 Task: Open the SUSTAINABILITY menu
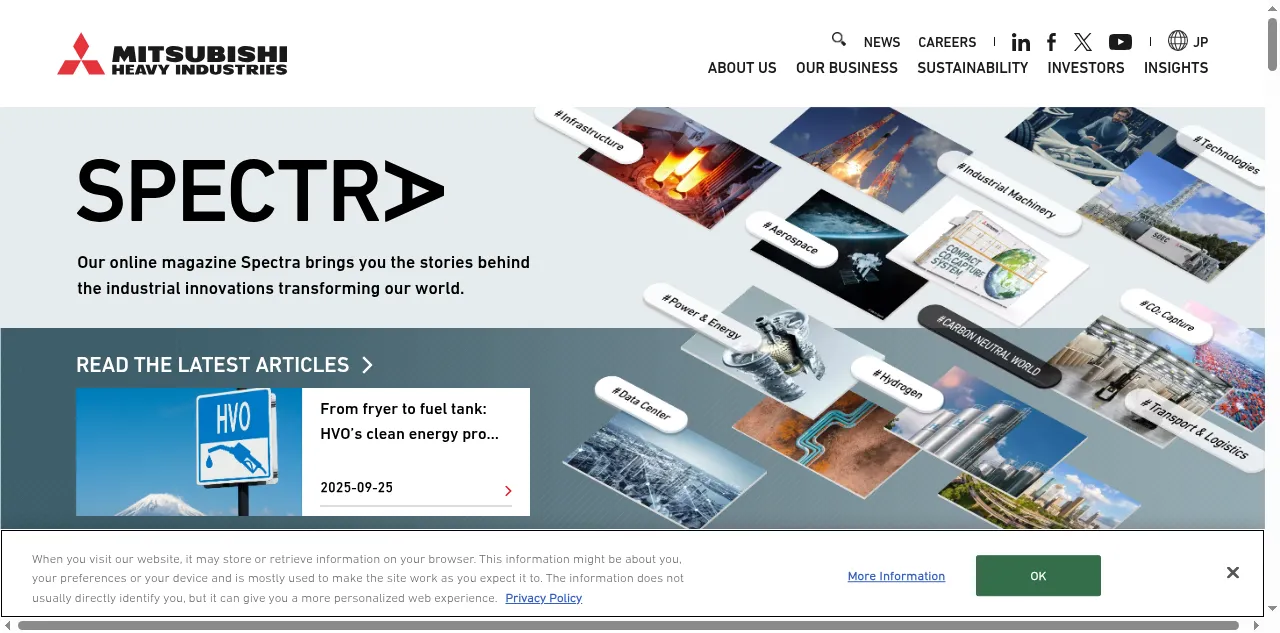[973, 68]
